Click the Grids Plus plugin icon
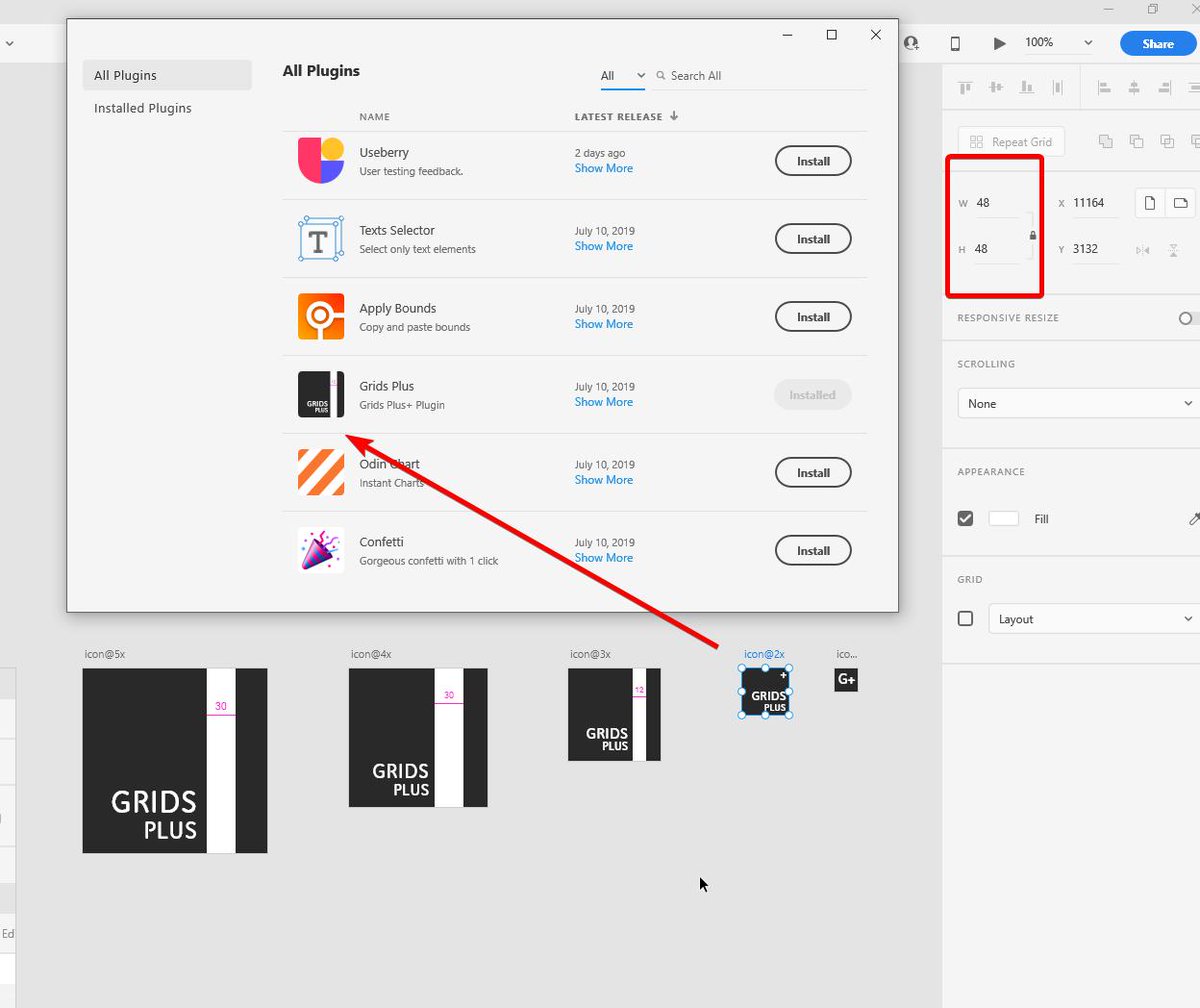 tap(321, 394)
